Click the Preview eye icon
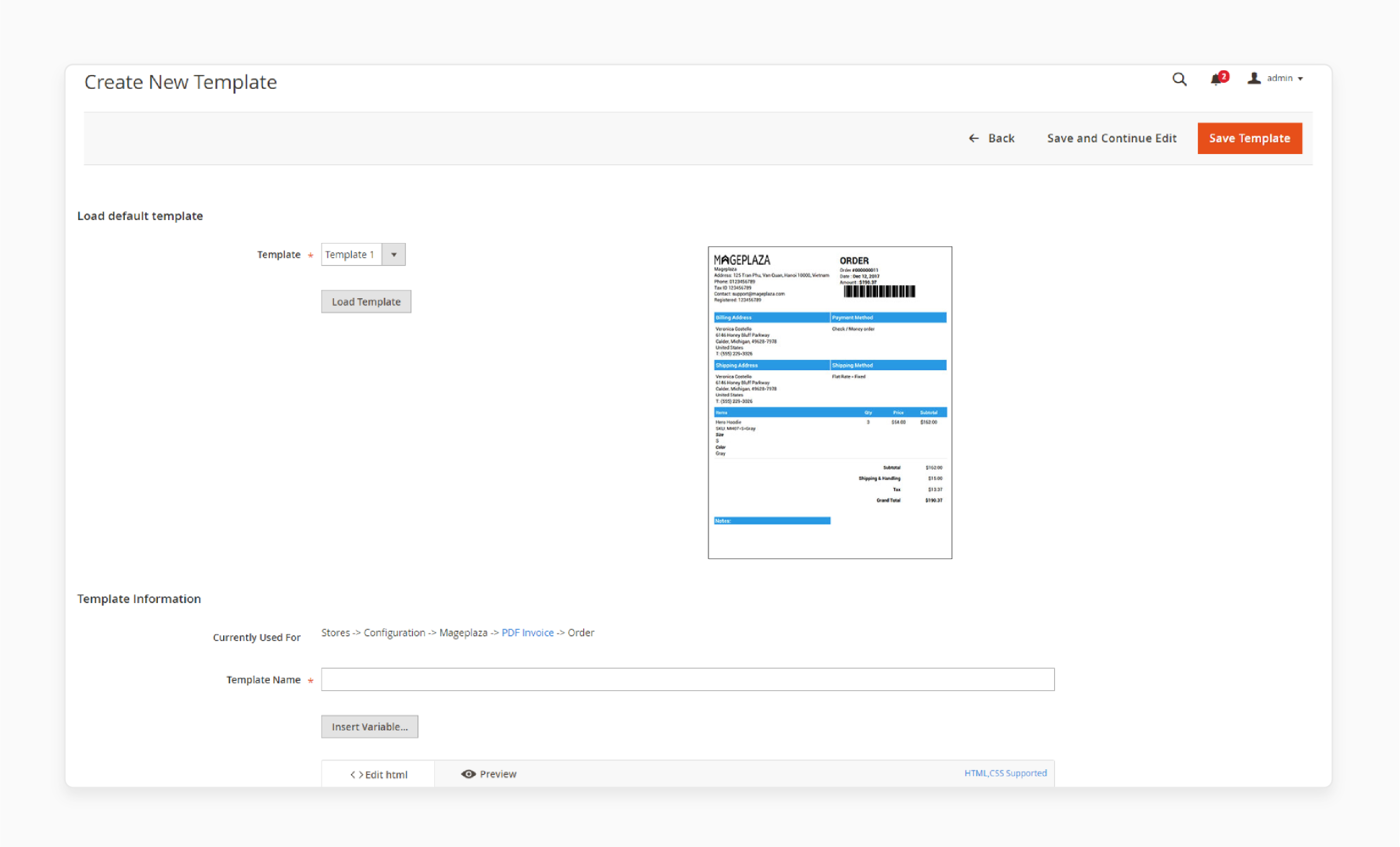 [x=468, y=773]
